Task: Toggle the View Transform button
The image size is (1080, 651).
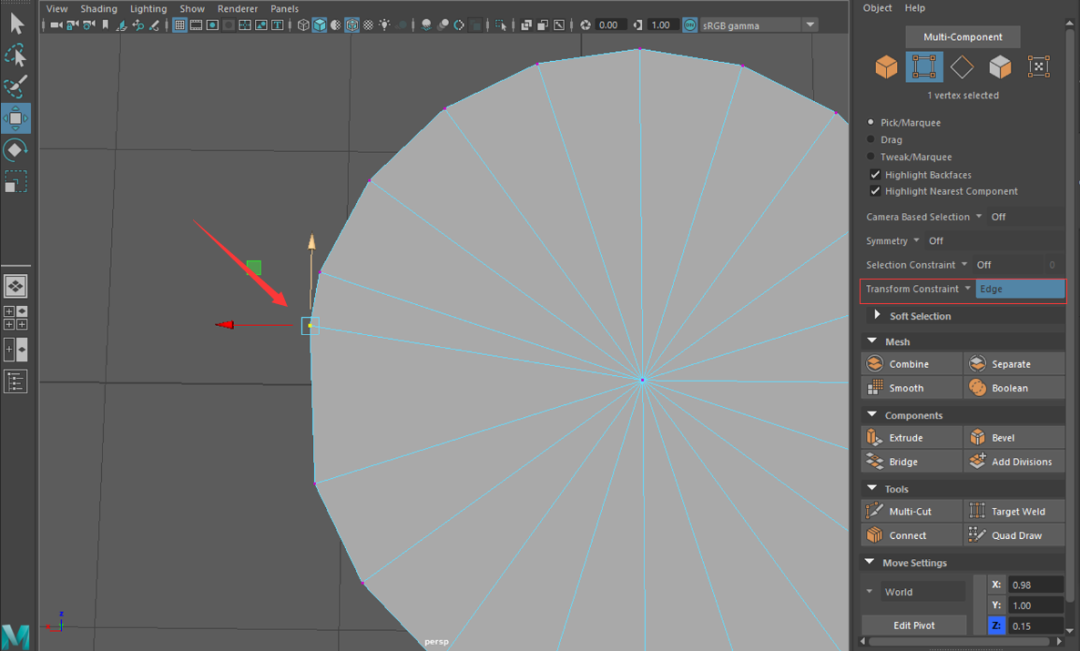Action: pyautogui.click(x=690, y=25)
